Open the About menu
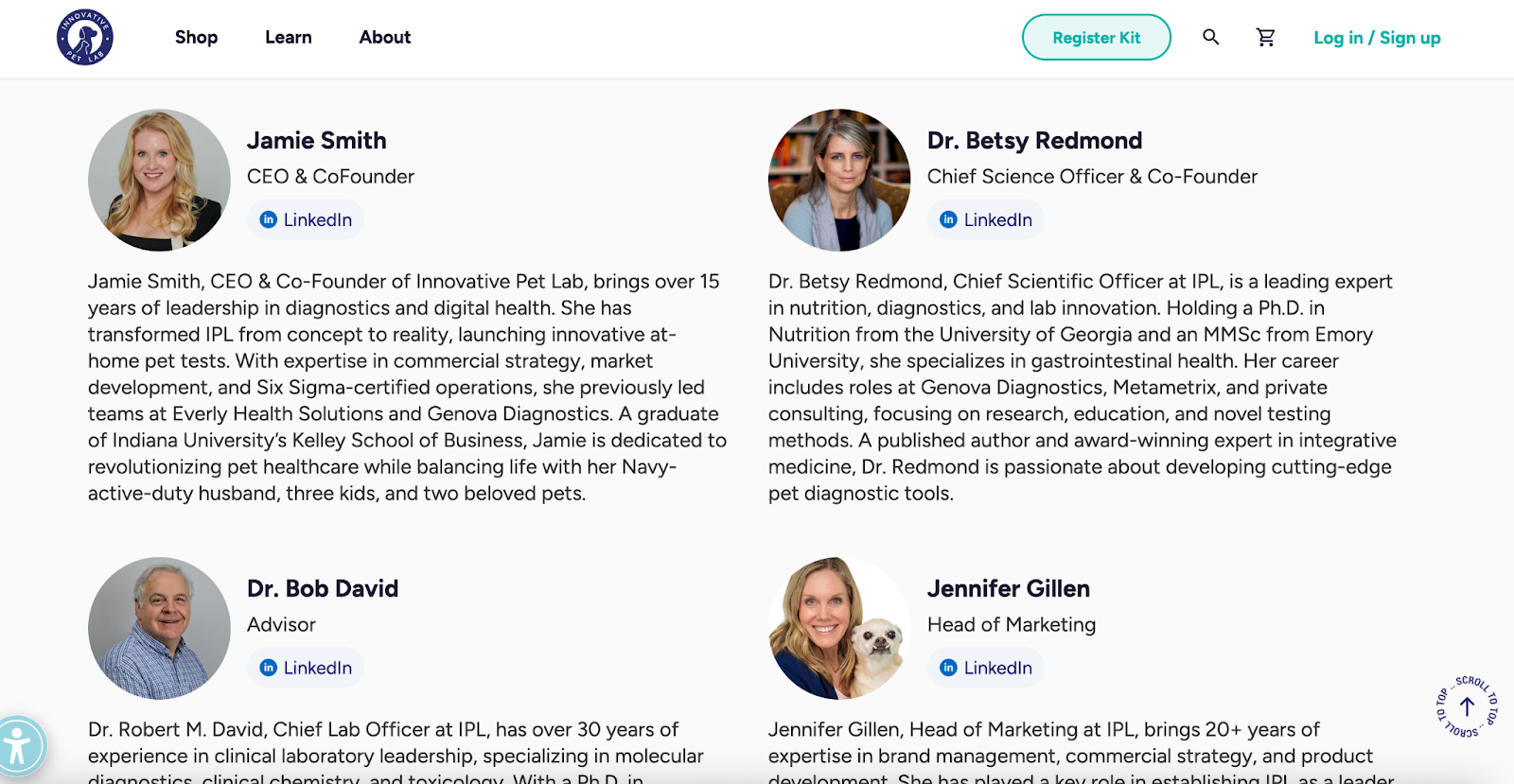Image resolution: width=1514 pixels, height=784 pixels. (384, 37)
